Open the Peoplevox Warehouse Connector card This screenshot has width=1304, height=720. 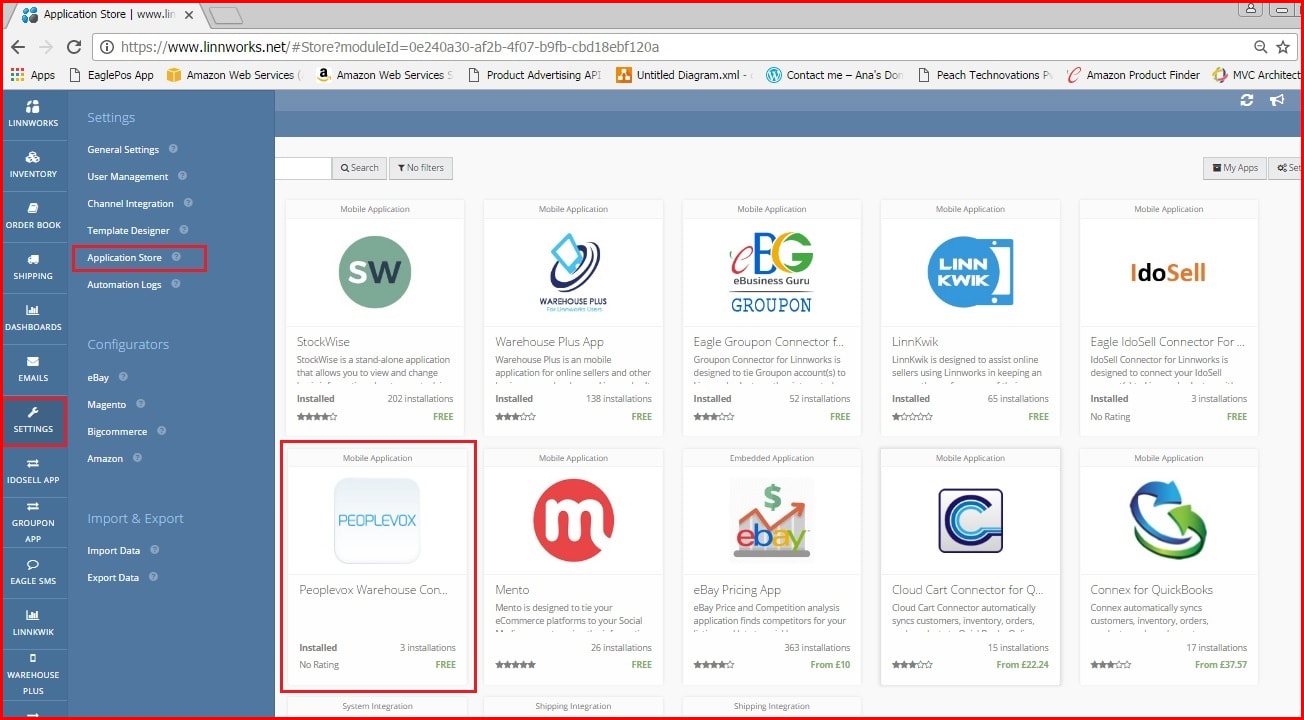click(x=377, y=566)
